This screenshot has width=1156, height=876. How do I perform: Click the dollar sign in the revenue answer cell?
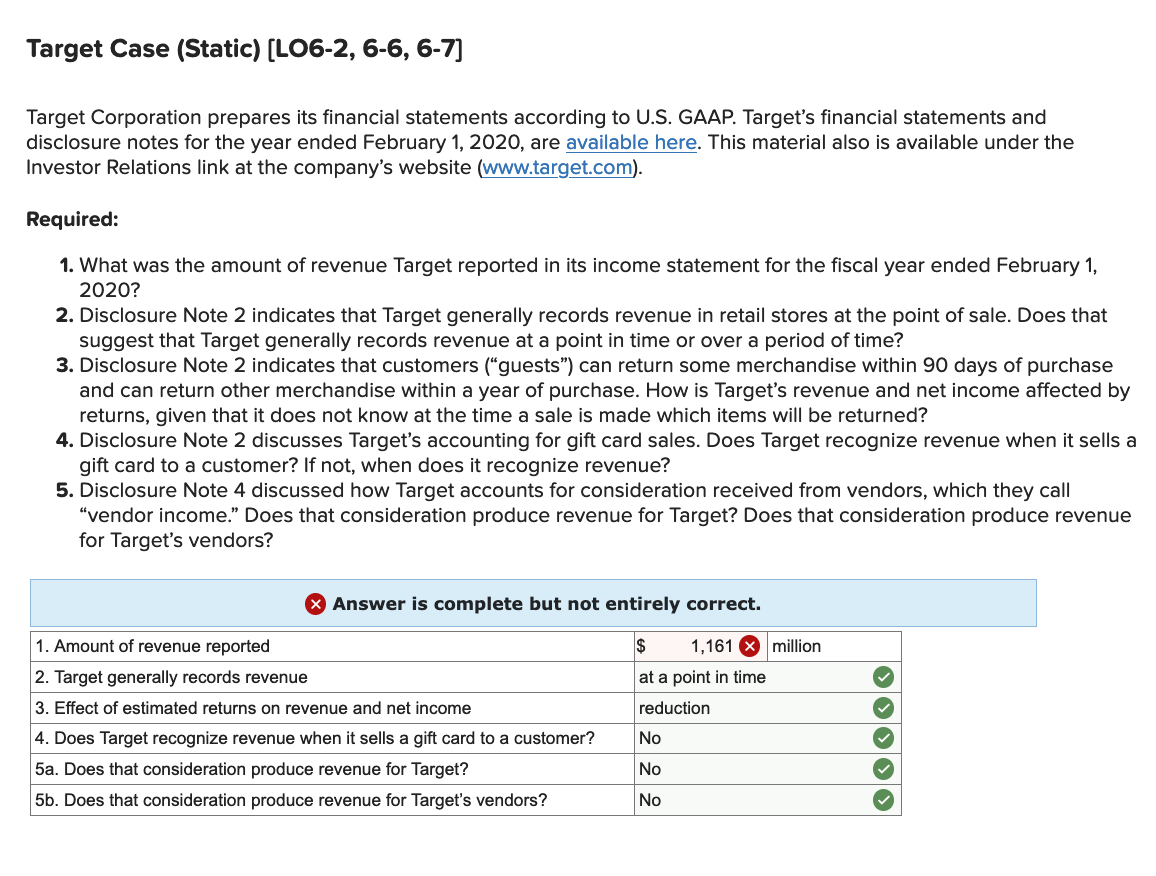(x=641, y=646)
